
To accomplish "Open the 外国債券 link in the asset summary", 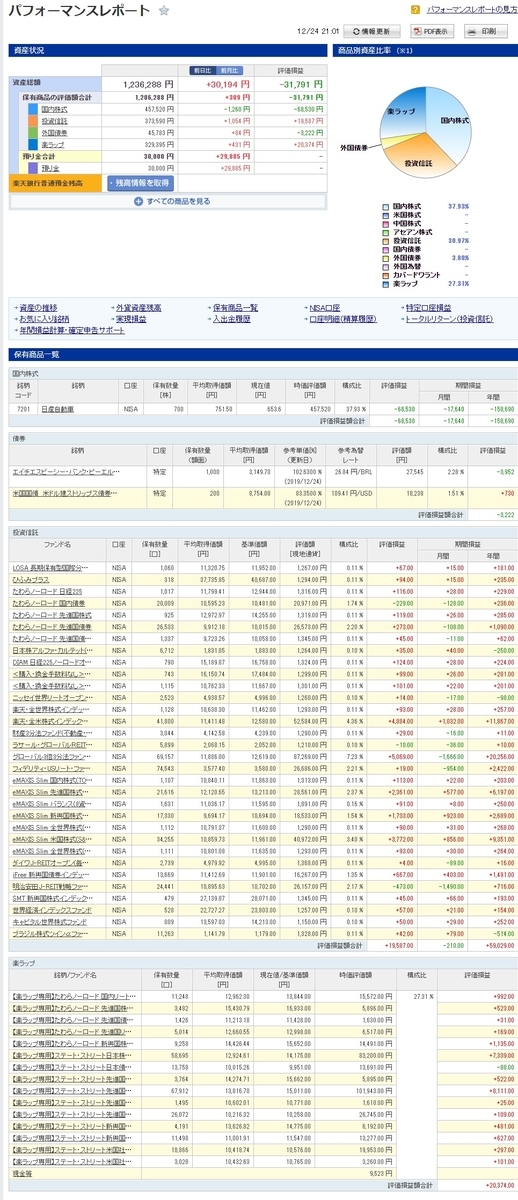I will coord(55,132).
